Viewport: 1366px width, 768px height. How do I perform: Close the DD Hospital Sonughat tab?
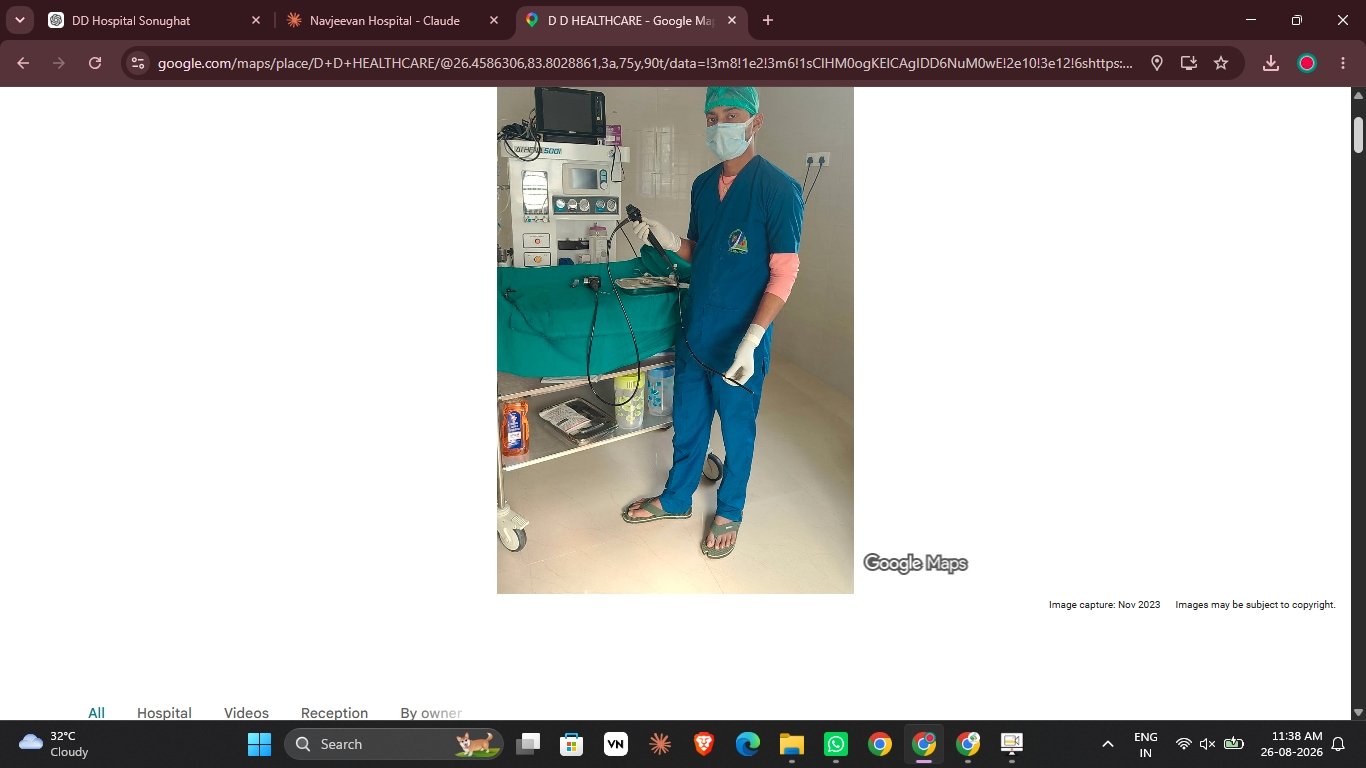click(x=256, y=20)
